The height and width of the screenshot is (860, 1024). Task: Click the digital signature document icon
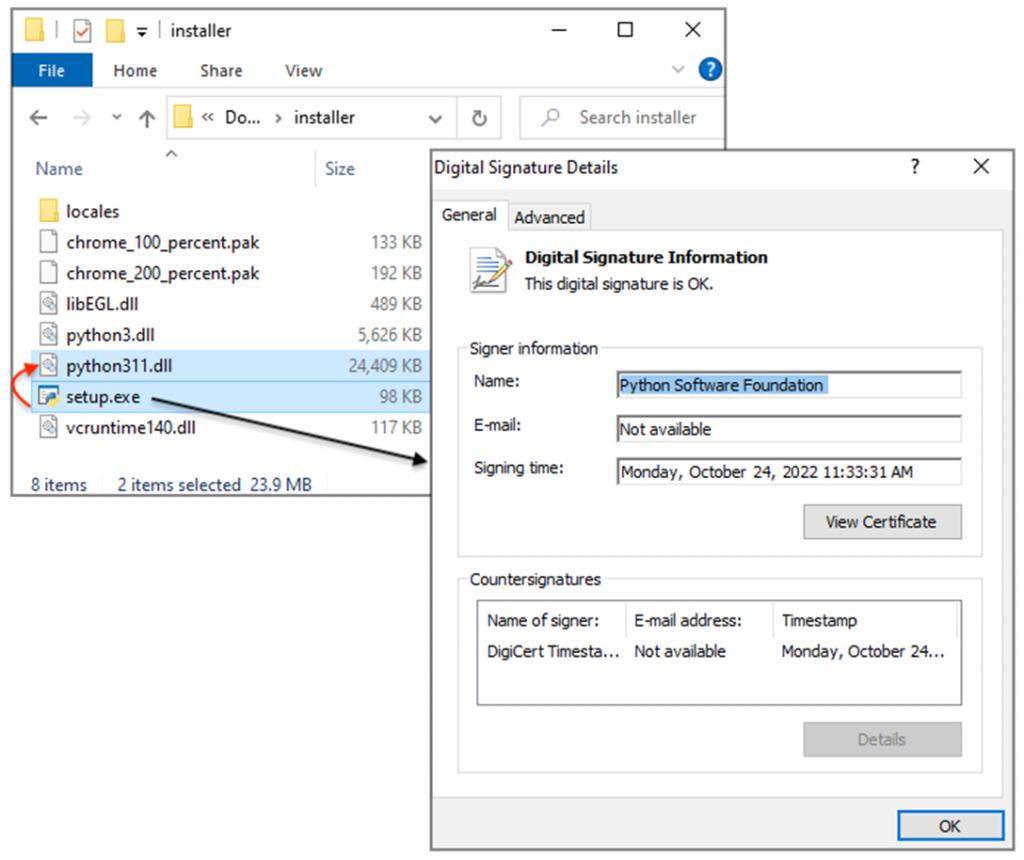(x=490, y=270)
